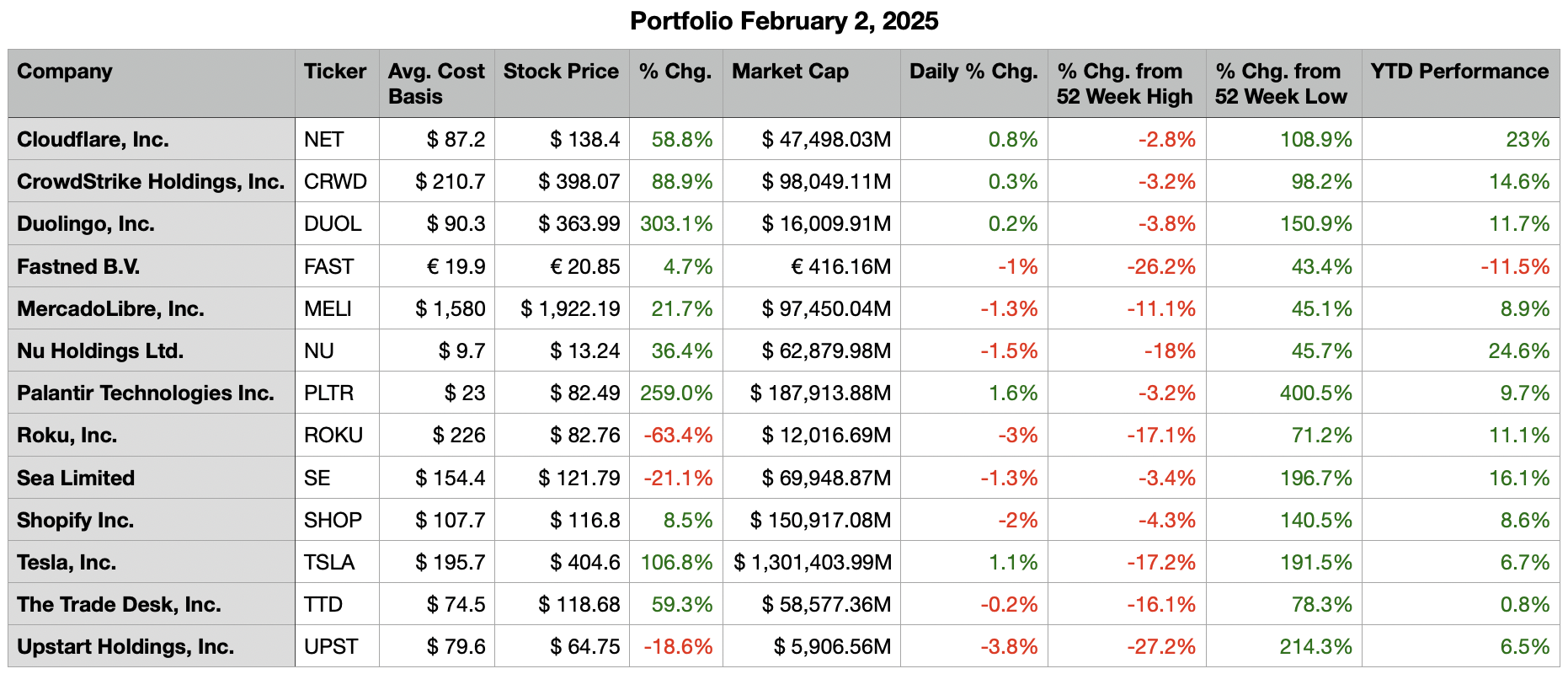Click Roku's -63.4% change cell
This screenshot has height=674, width=1568.
(x=677, y=435)
